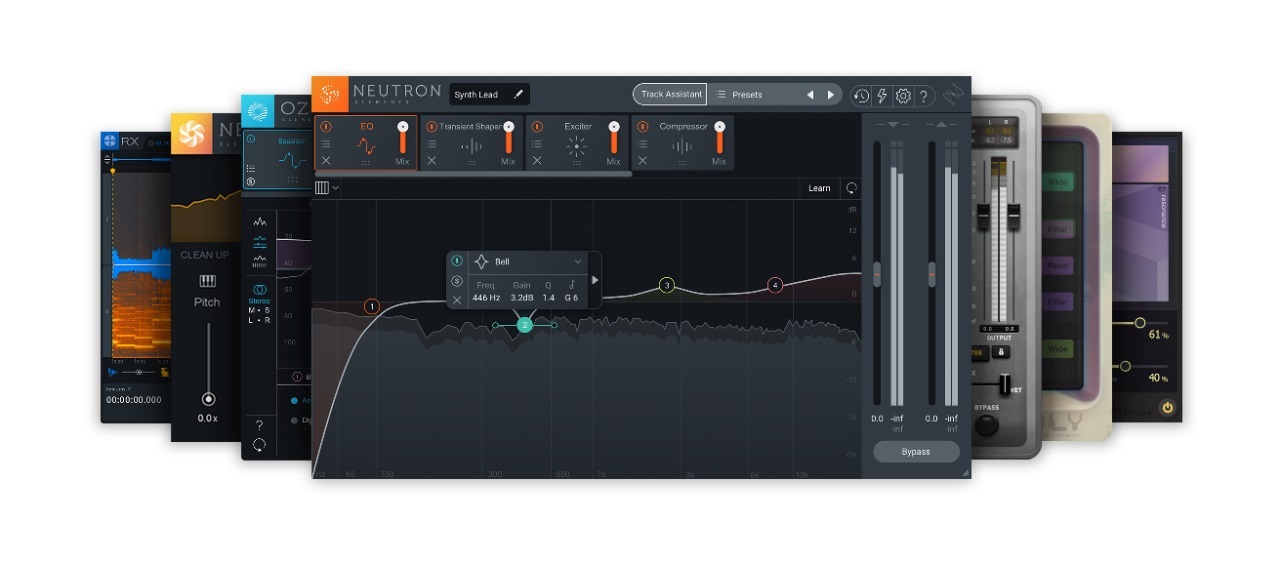Click the Synth Lead name field

click(489, 95)
